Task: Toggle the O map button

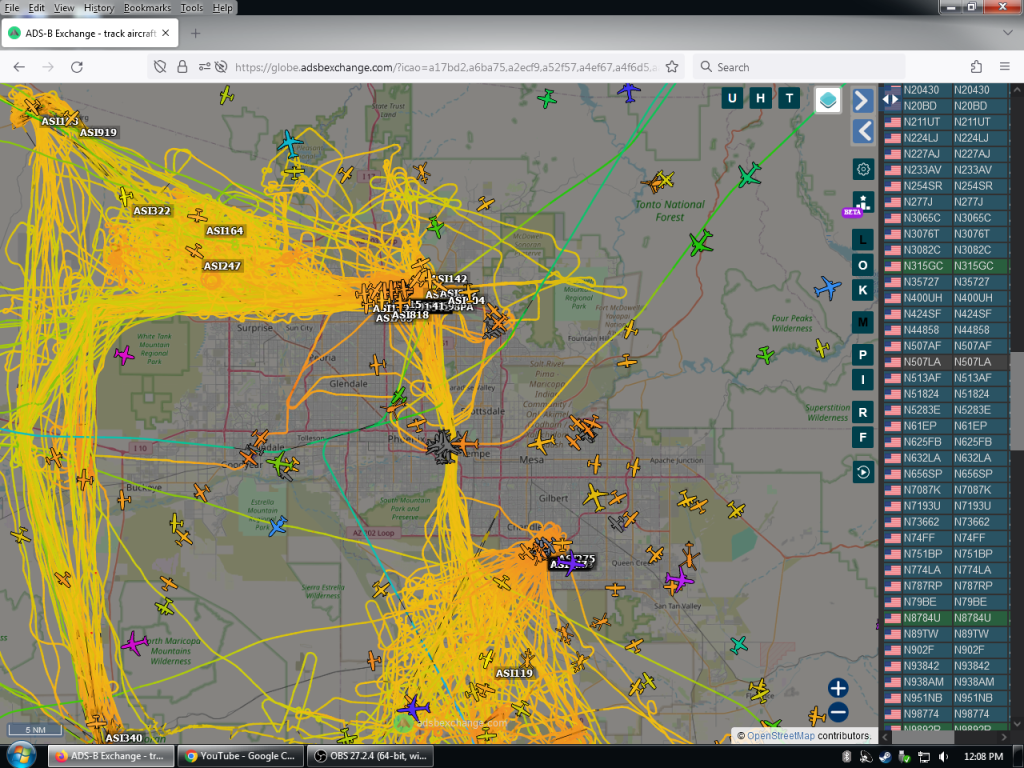Action: tap(863, 265)
